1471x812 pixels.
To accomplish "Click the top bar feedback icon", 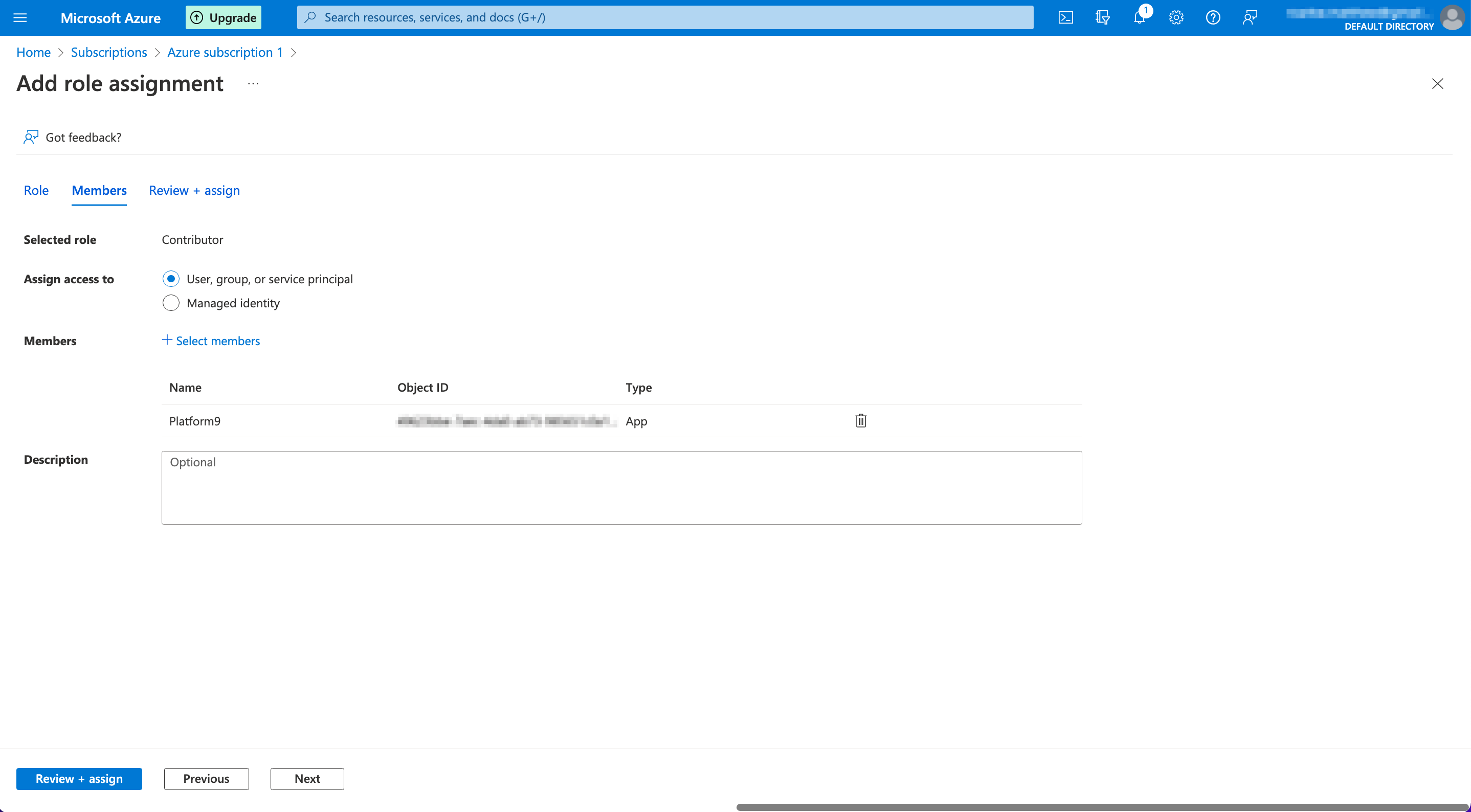I will (x=1250, y=18).
